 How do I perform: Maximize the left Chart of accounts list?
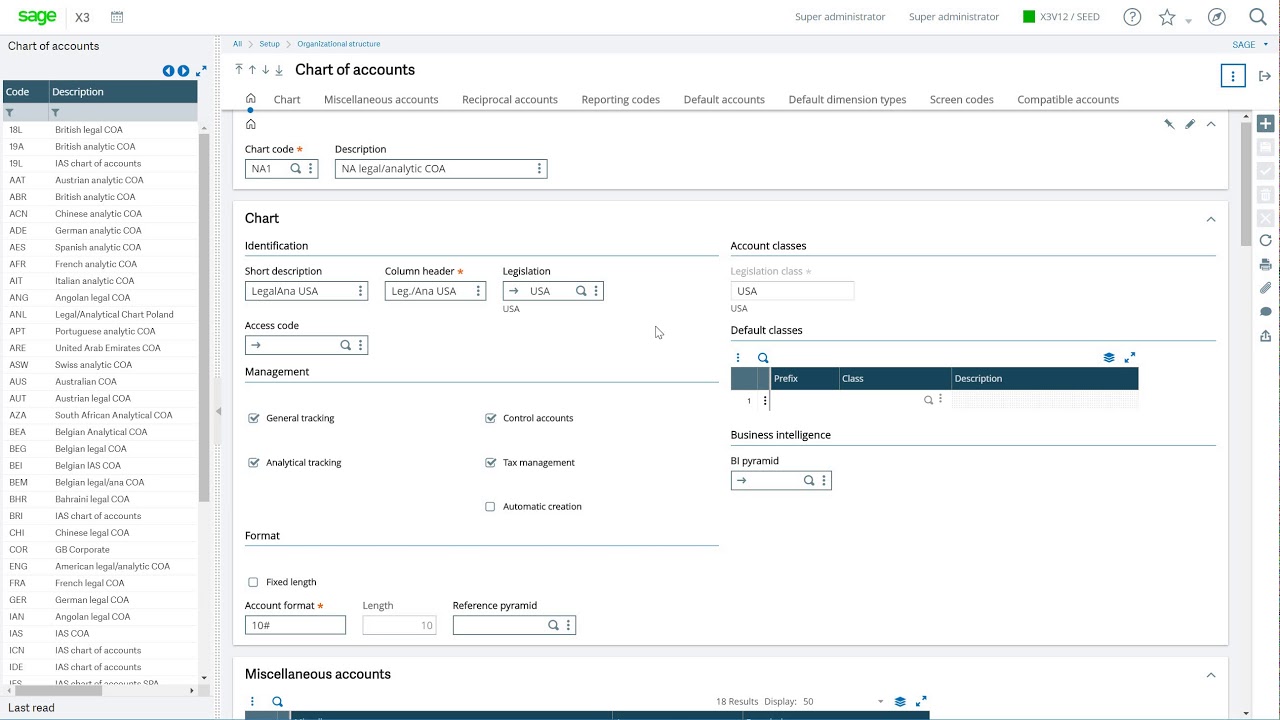click(x=201, y=71)
